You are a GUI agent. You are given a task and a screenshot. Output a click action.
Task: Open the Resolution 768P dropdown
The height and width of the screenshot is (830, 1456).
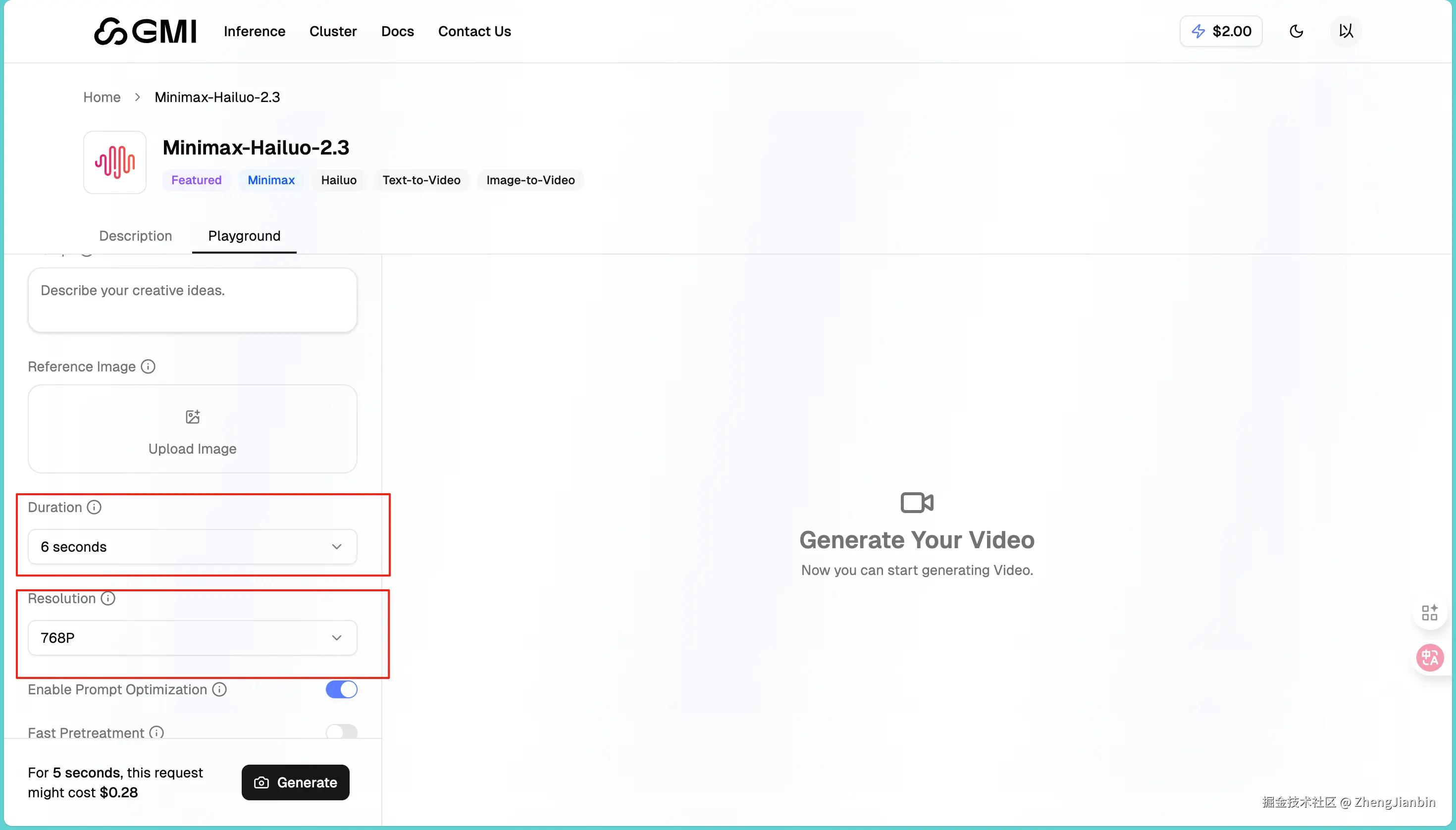[x=192, y=638]
